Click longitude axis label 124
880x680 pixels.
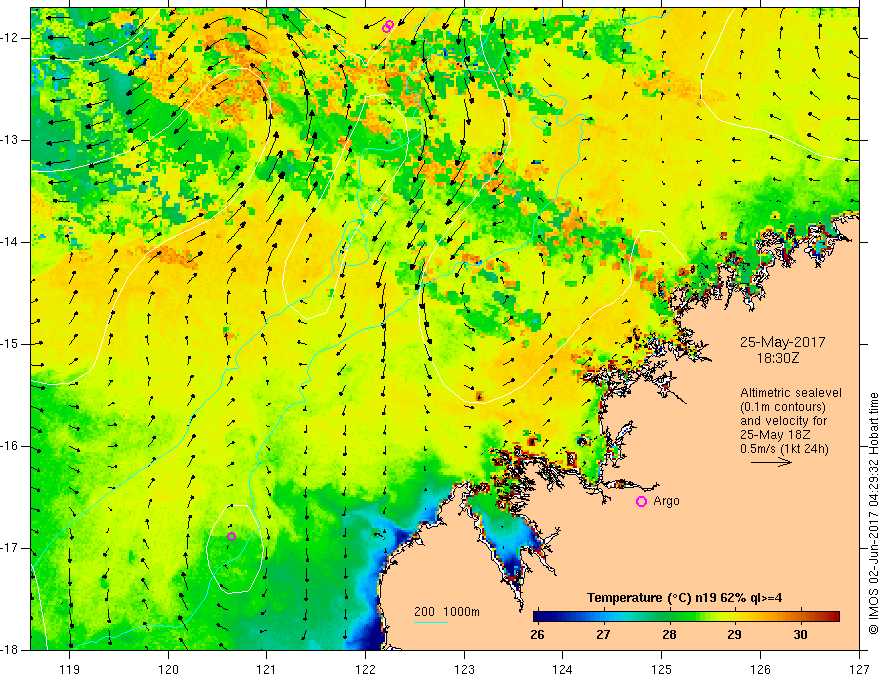(563, 669)
